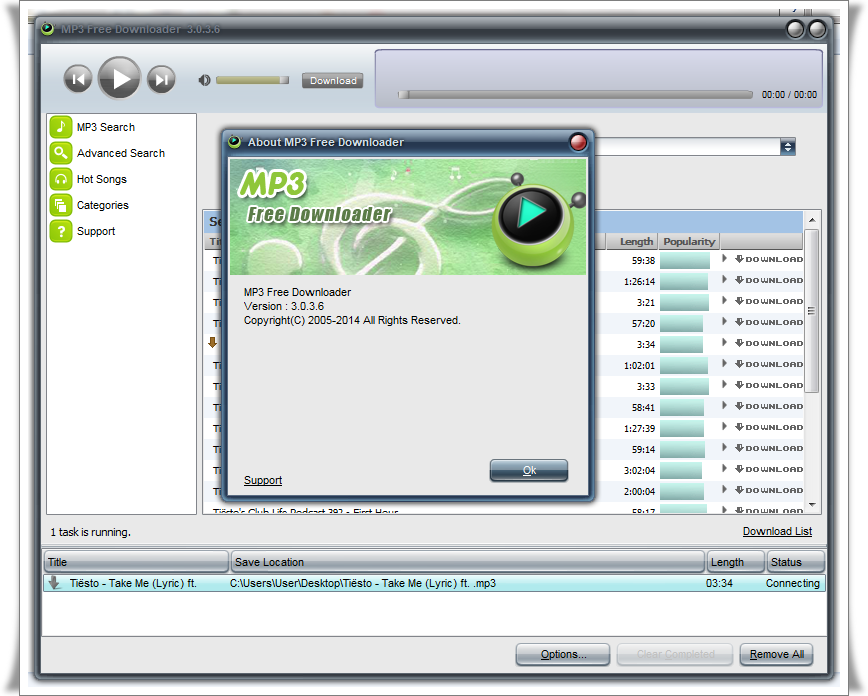Download the 2:00:04 length track
This screenshot has width=868, height=696.
tap(769, 491)
